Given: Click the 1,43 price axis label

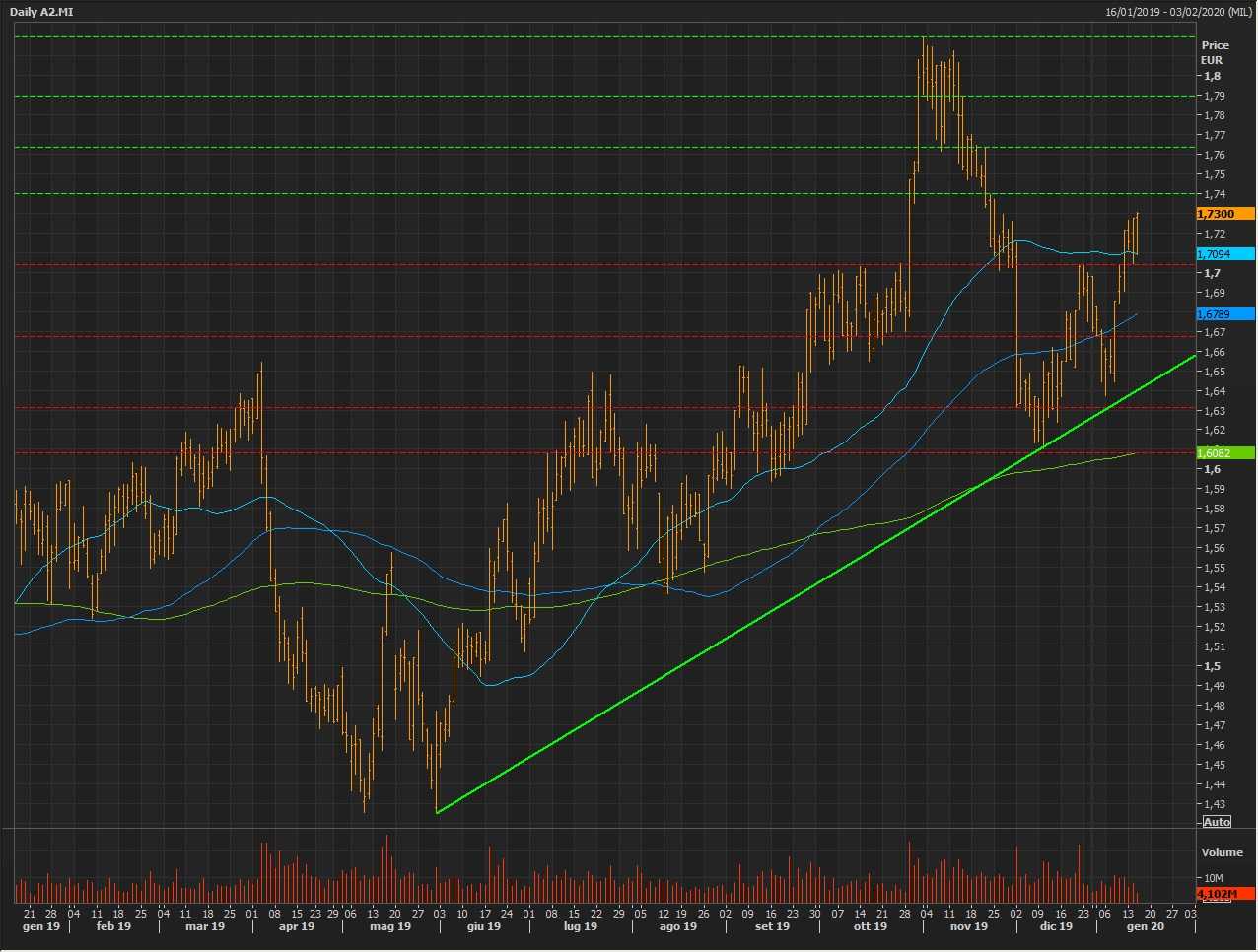Looking at the screenshot, I should pos(1214,804).
